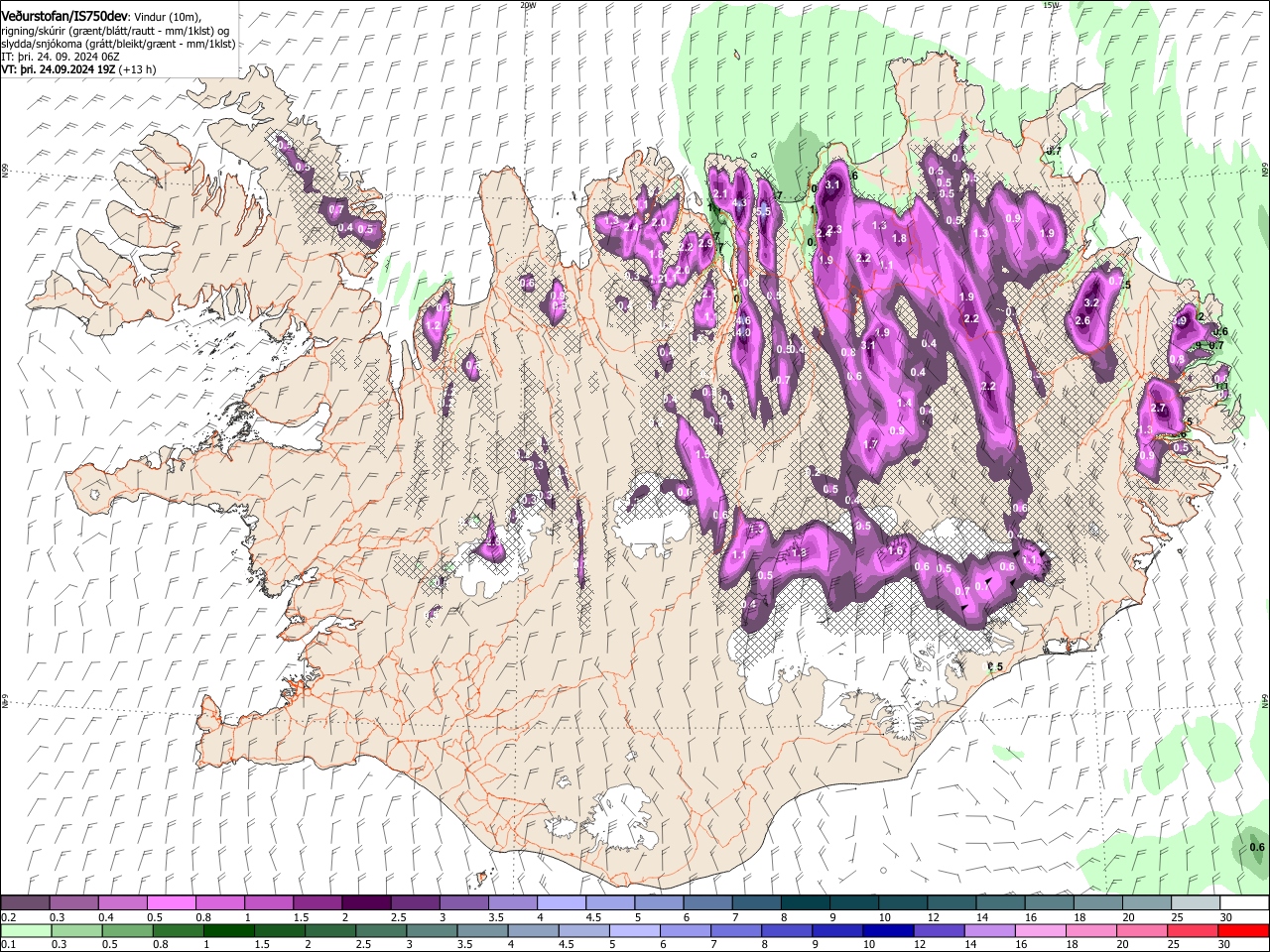The image size is (1270, 952).
Task: Click the '(+13 h)' forecast offset text
Action: coord(137,70)
